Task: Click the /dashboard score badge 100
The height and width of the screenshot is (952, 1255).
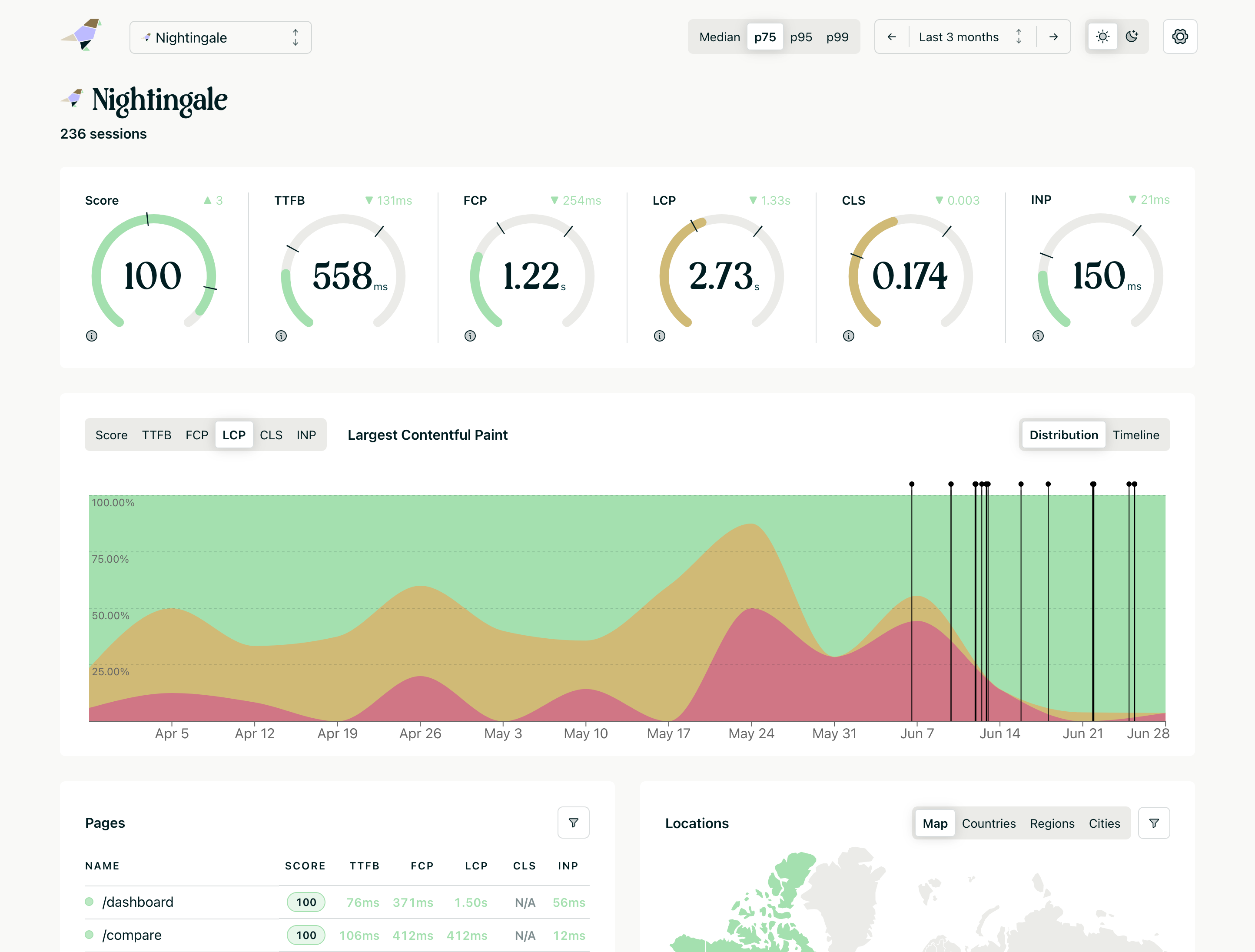Action: (x=306, y=902)
